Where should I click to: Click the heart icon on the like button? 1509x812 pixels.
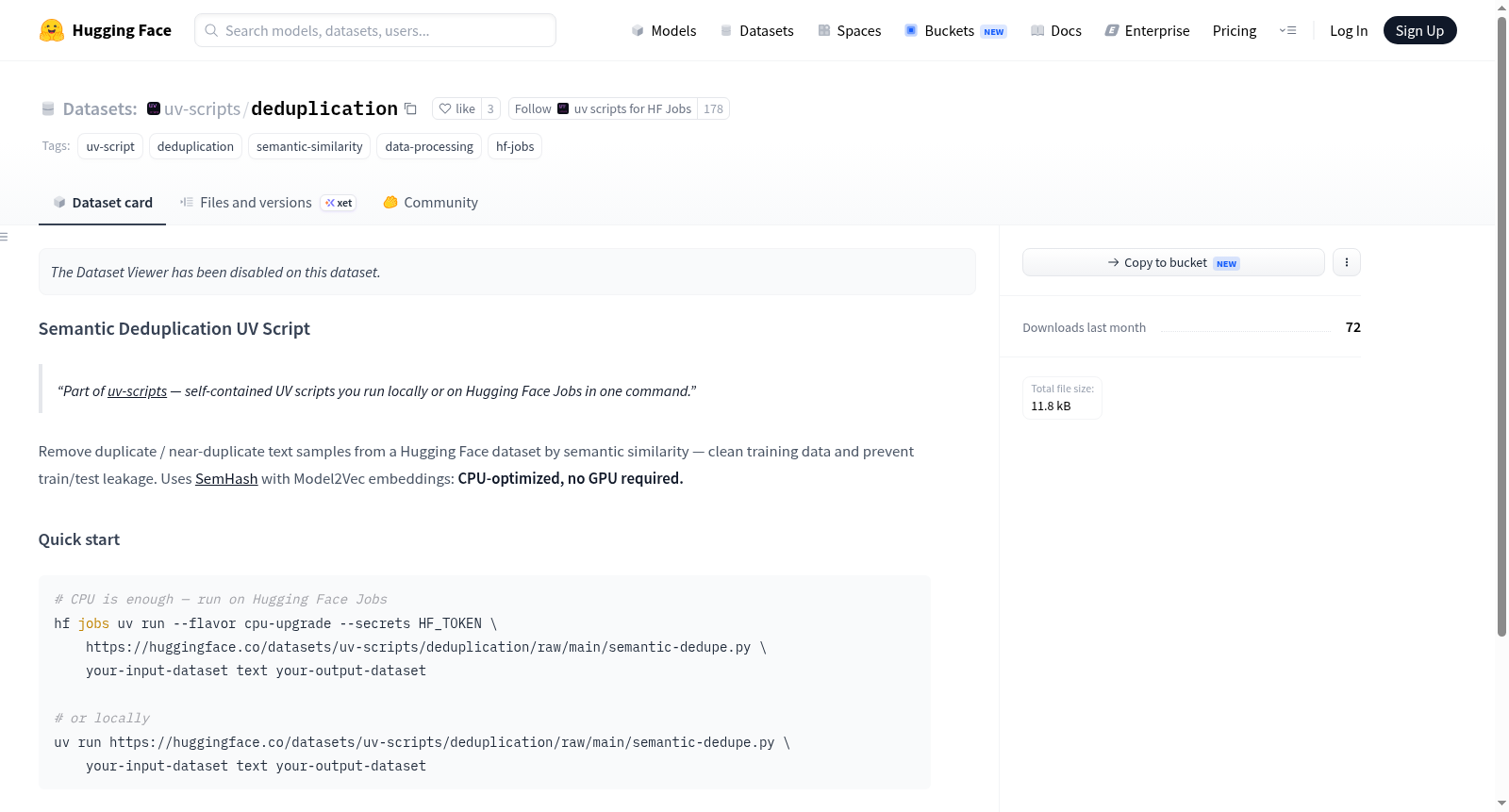point(445,108)
